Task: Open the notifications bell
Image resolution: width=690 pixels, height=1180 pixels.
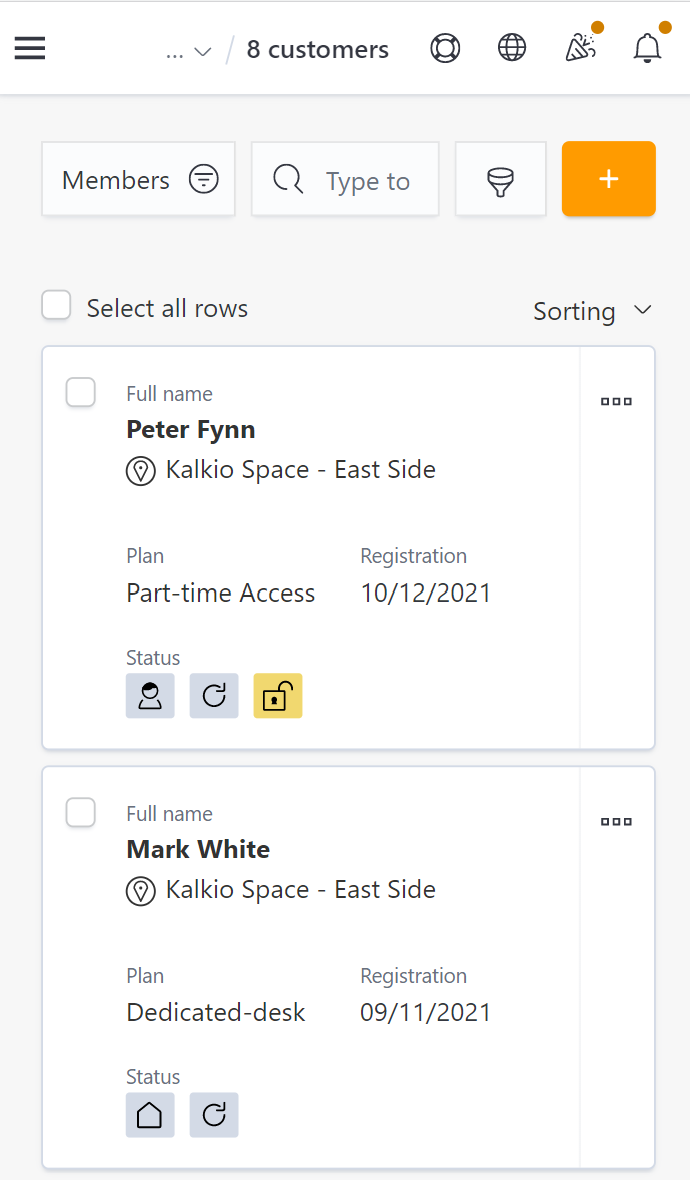Action: 648,48
